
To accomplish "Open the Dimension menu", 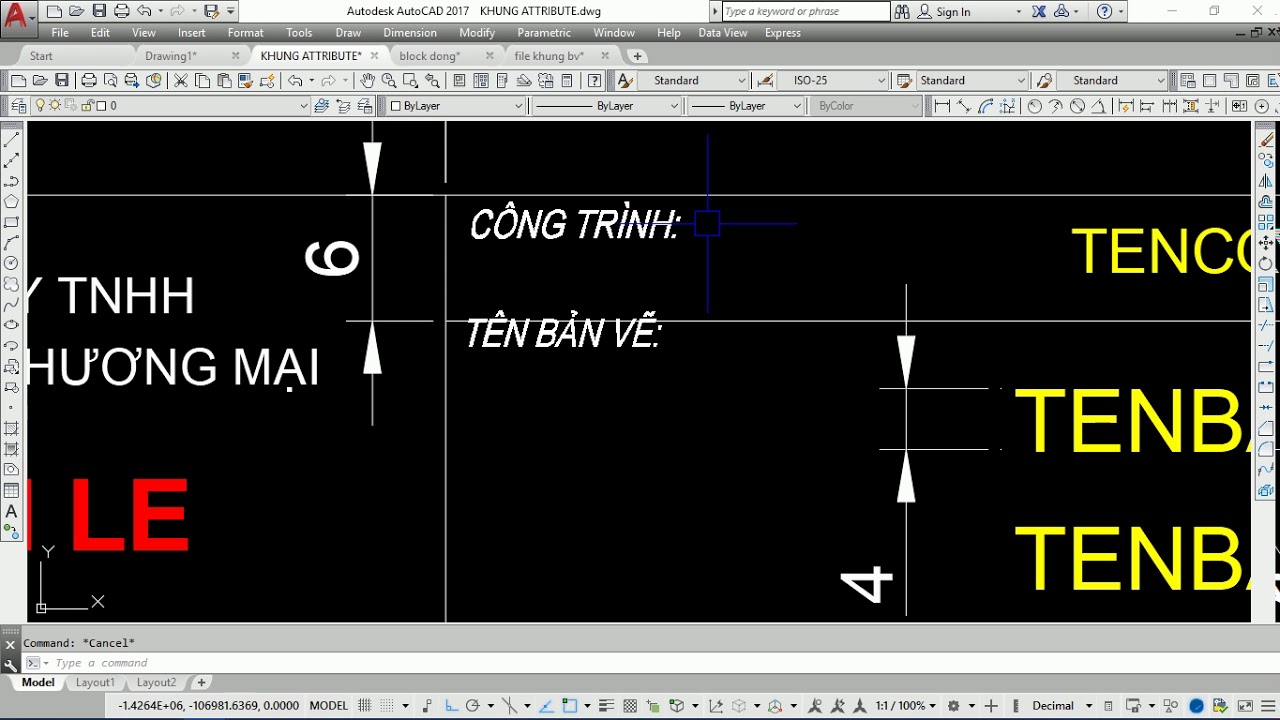I will (410, 33).
